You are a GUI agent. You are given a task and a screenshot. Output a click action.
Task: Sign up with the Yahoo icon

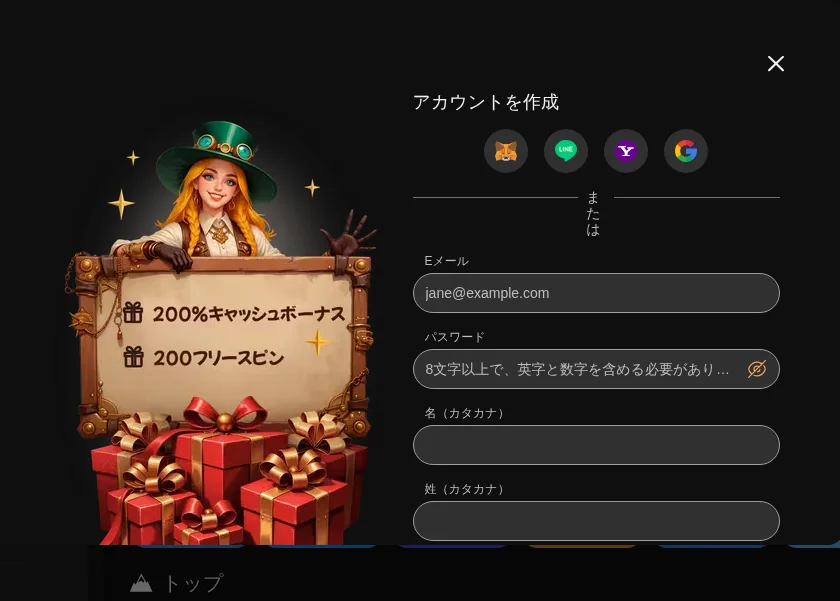point(626,151)
